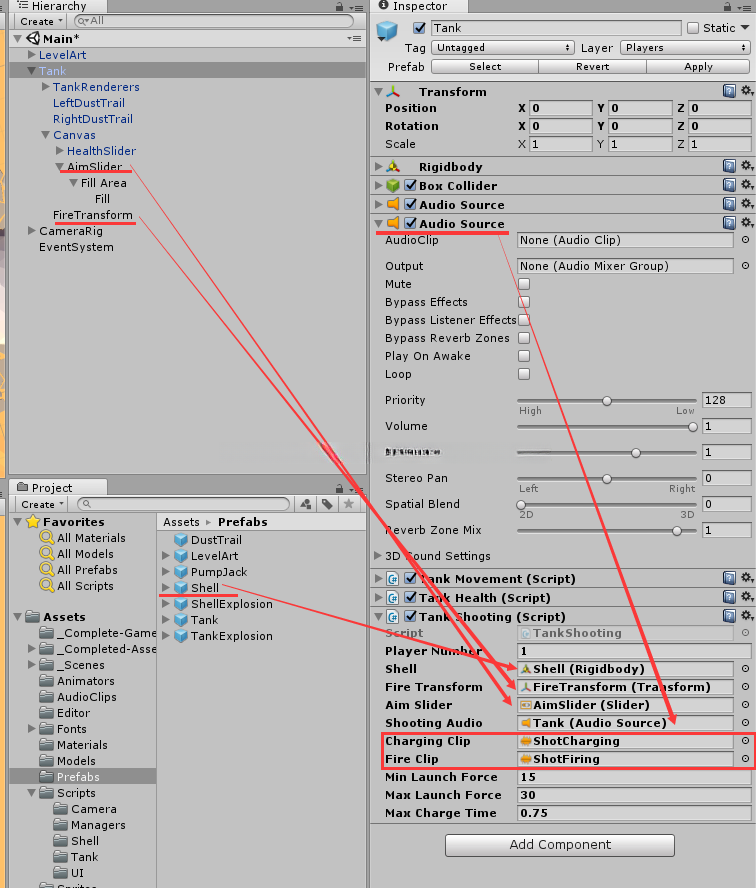Open the Tag dropdown showing Untagged
Screen dimensions: 756x888
pos(503,48)
